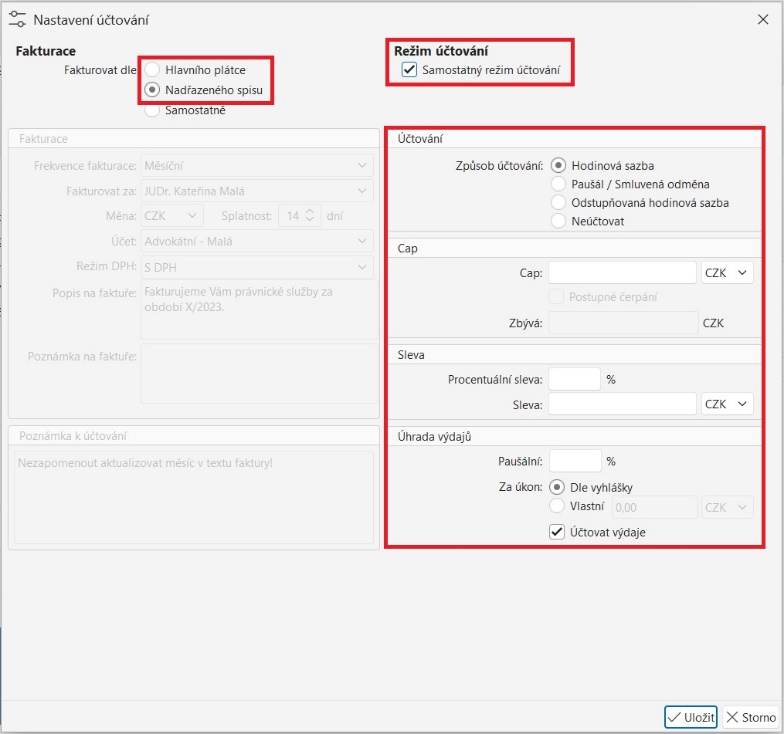The height and width of the screenshot is (734, 784).
Task: Click the Cap amount input field
Action: coord(622,272)
